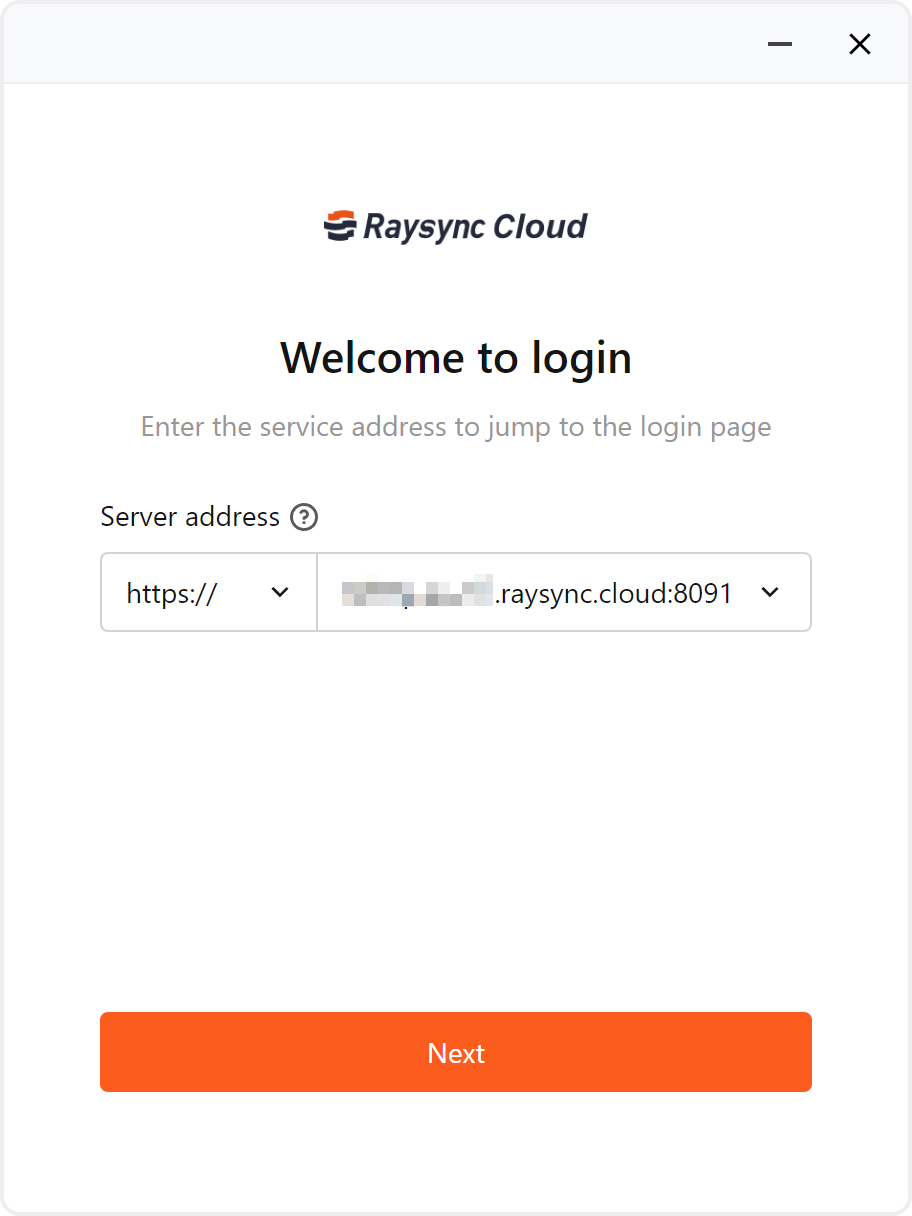Close the Raysync Cloud login window
The width and height of the screenshot is (912, 1216).
click(x=860, y=44)
